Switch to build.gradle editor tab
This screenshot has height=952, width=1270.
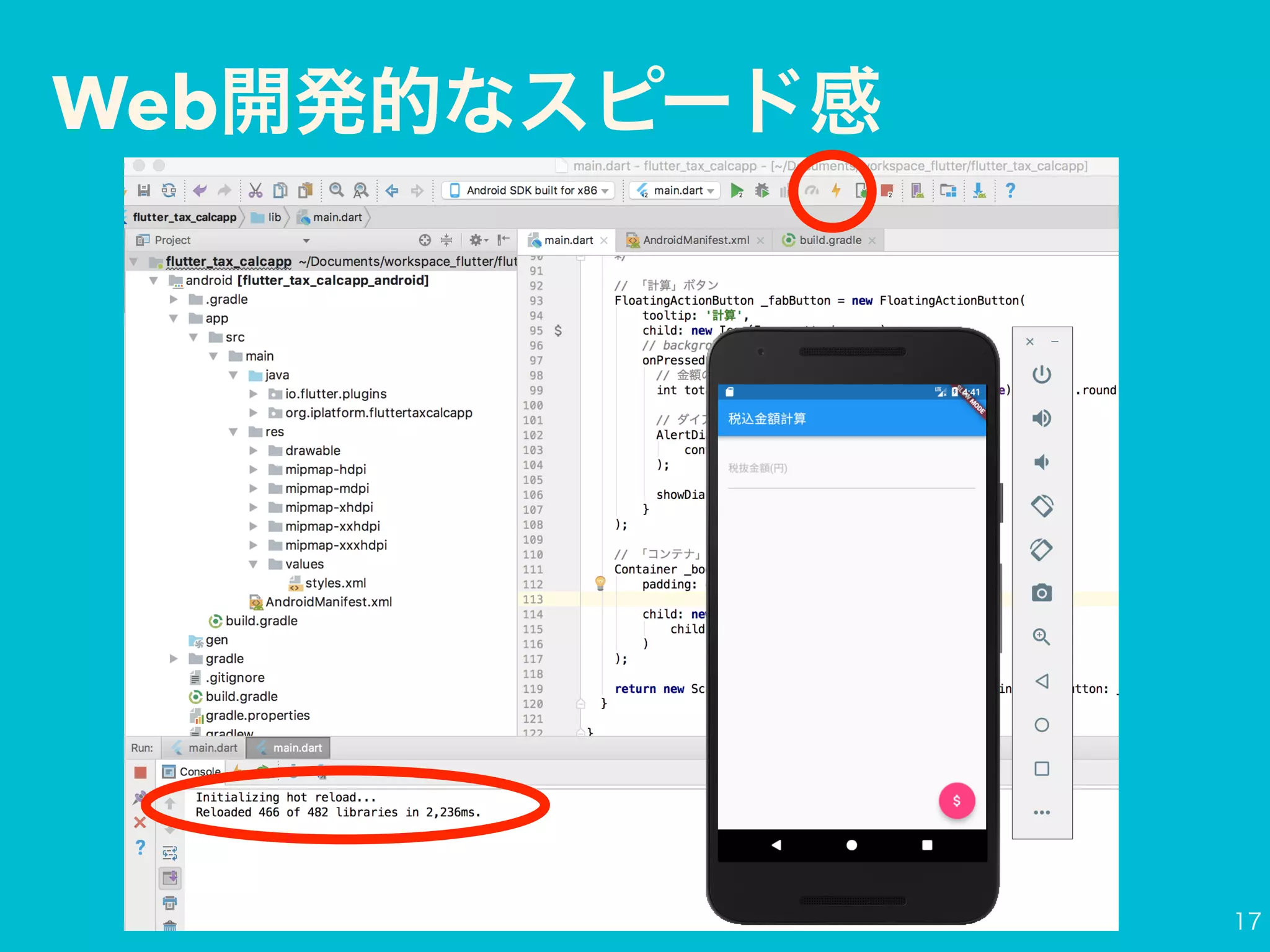pyautogui.click(x=829, y=240)
